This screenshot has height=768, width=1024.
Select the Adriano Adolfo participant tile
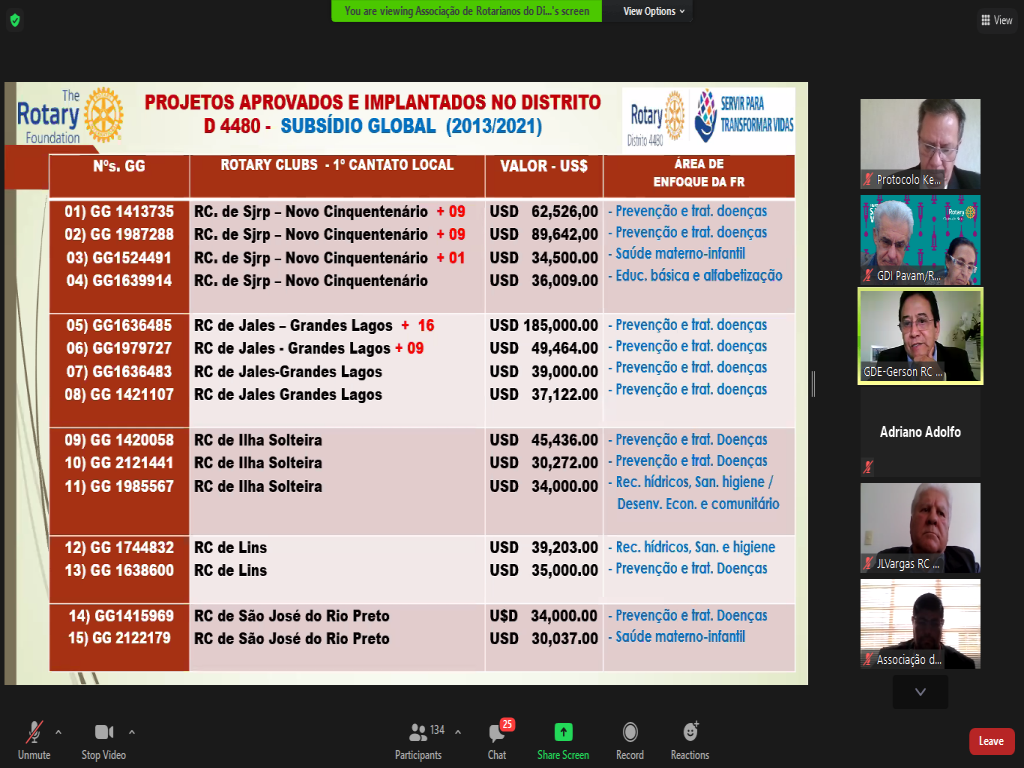[920, 432]
